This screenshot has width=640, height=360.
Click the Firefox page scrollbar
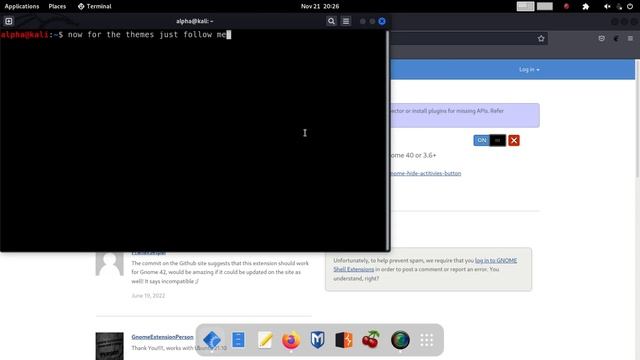point(638,118)
